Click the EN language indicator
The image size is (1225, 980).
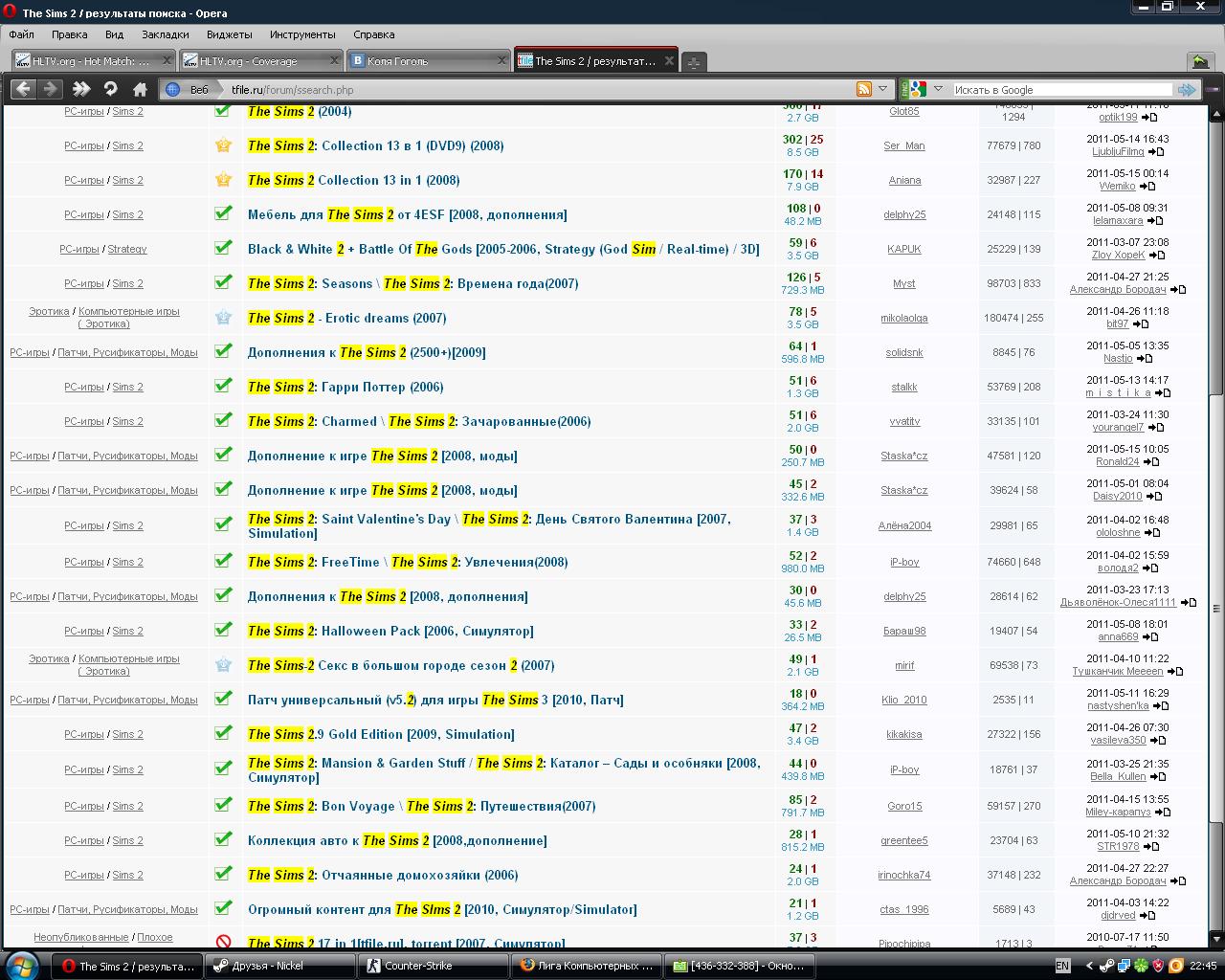(1062, 966)
